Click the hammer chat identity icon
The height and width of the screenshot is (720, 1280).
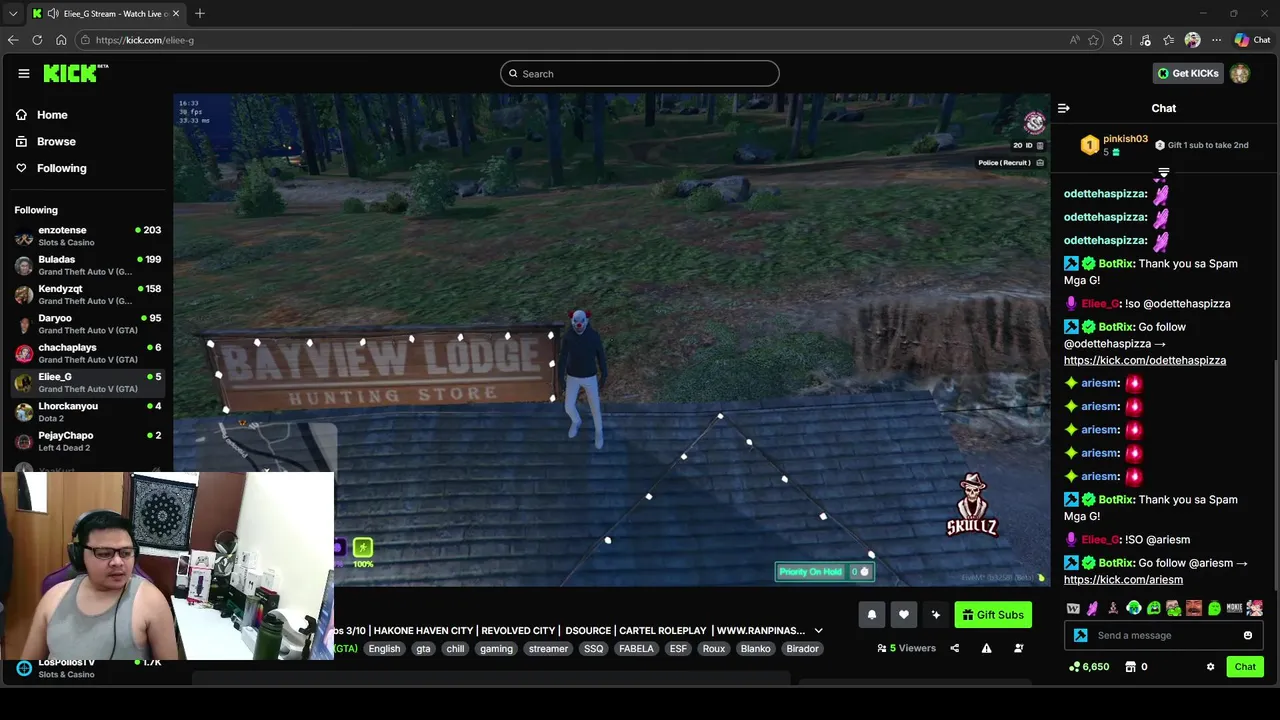point(1080,635)
